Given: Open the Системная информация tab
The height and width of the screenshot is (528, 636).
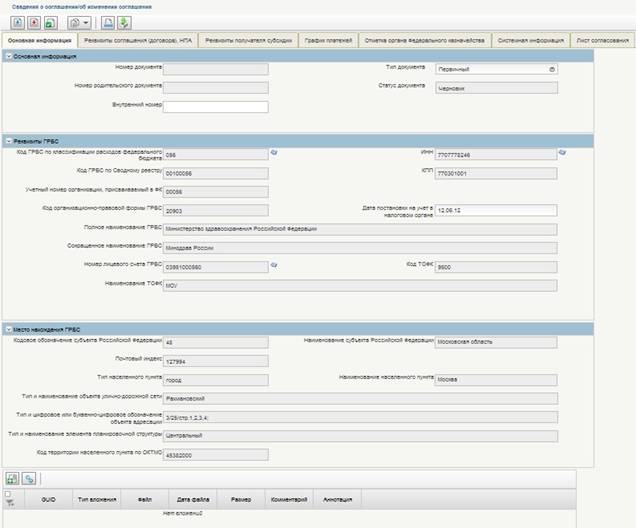Looking at the screenshot, I should click(x=528, y=40).
